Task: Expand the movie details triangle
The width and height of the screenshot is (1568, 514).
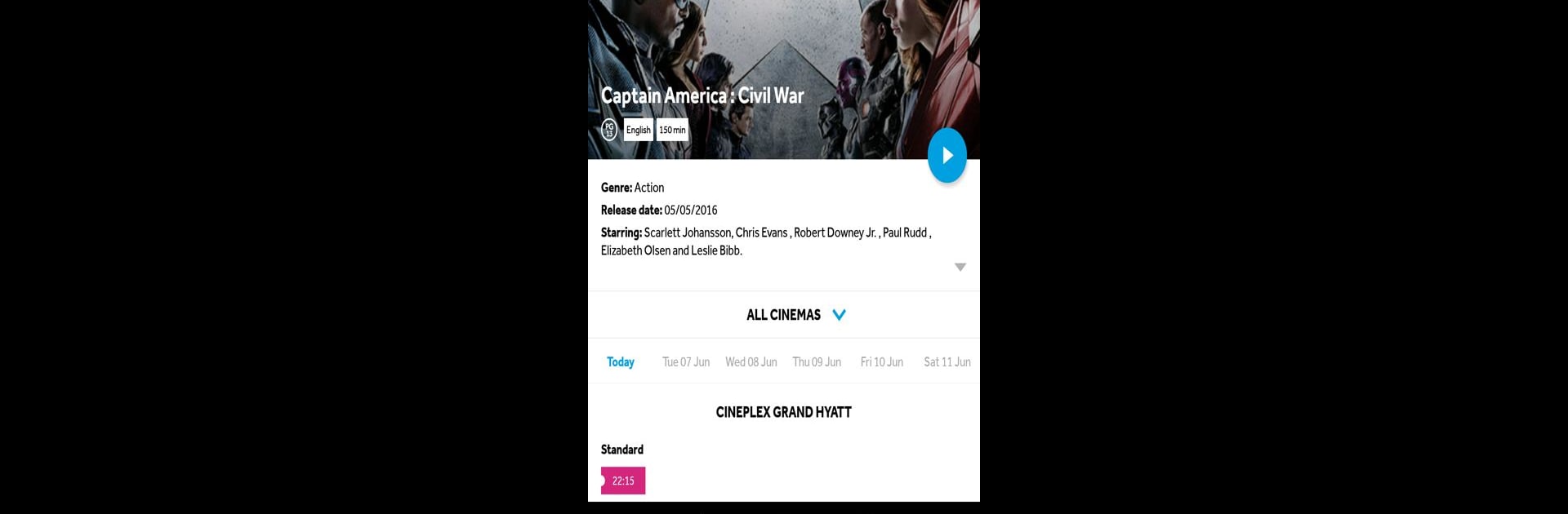Action: 960,267
